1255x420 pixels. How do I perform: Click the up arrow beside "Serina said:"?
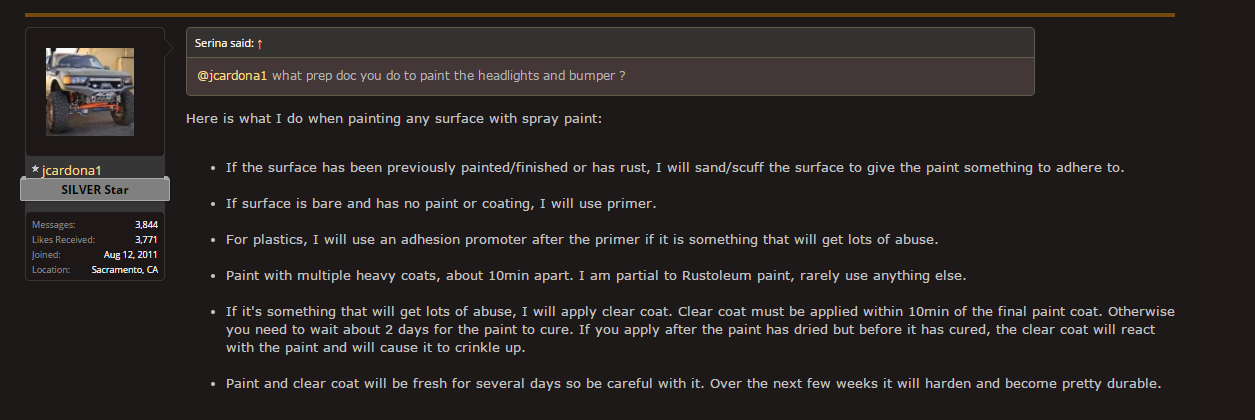pyautogui.click(x=260, y=44)
